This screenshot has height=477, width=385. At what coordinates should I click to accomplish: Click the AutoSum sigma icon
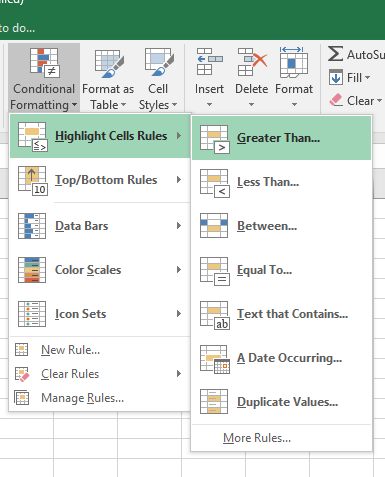(335, 54)
